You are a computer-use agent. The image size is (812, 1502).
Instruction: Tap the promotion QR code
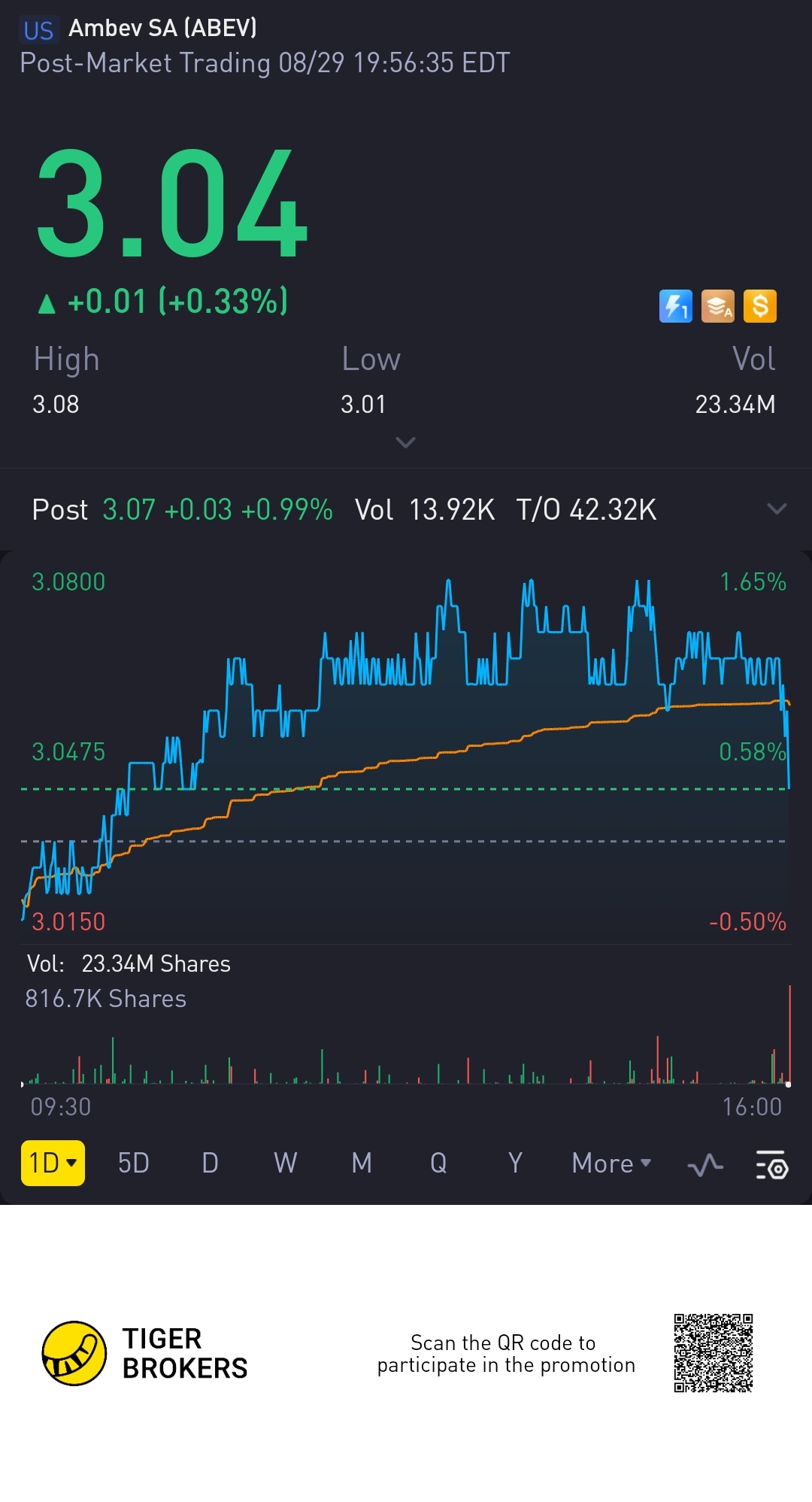(714, 1353)
